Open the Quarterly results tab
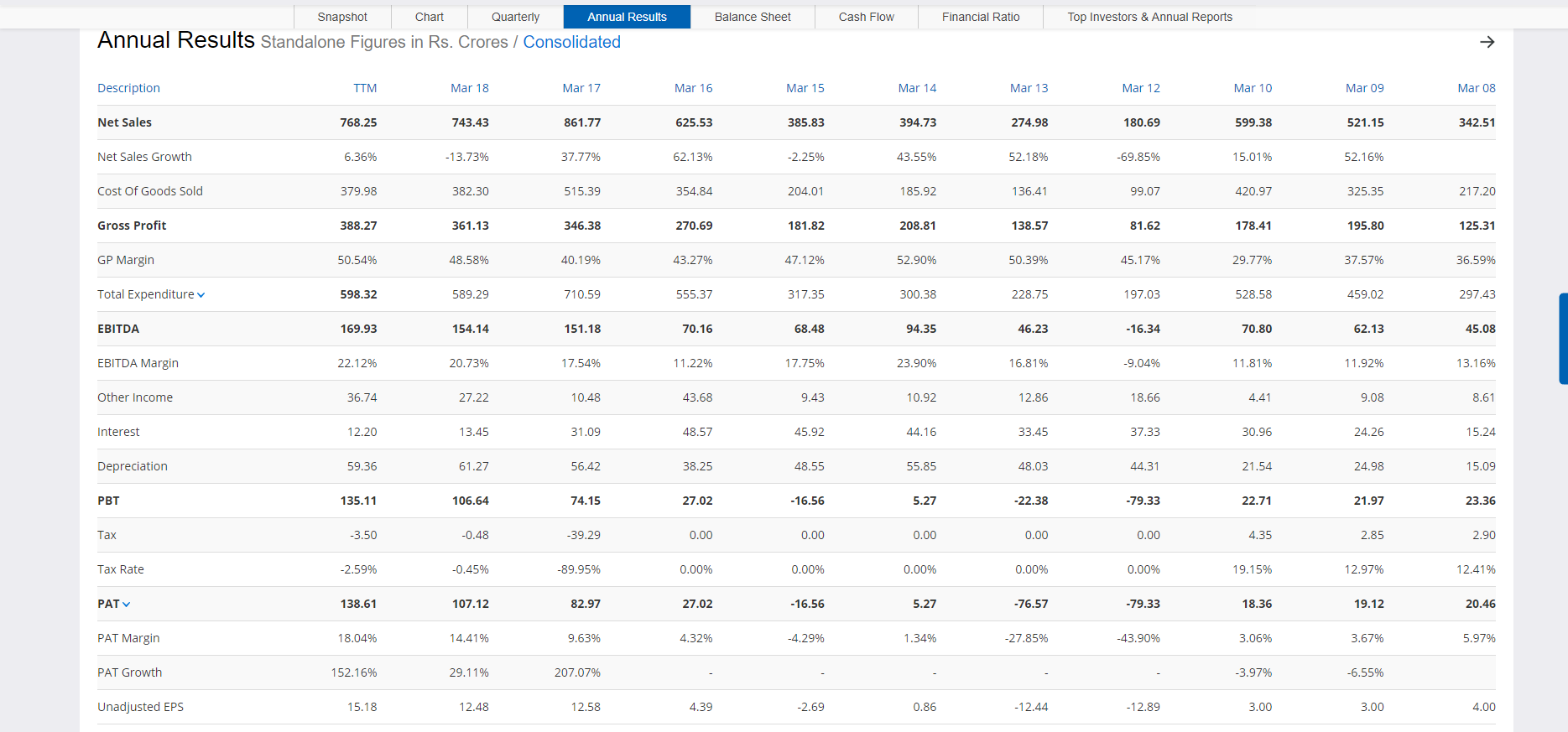1568x732 pixels. [x=515, y=17]
